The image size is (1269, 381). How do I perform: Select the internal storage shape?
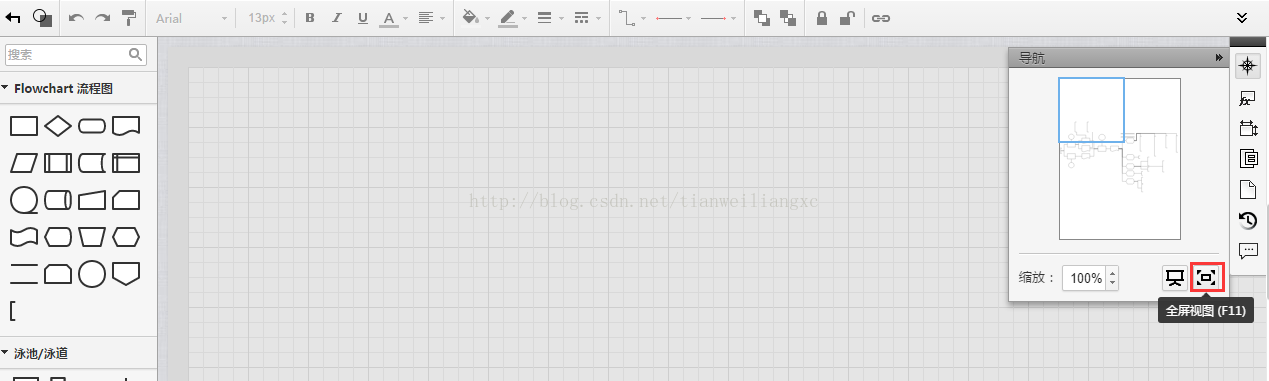126,163
